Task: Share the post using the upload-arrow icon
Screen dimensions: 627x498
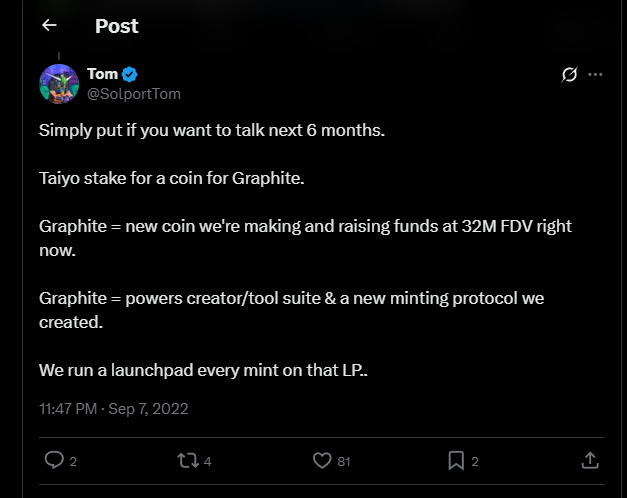Action: pos(590,460)
